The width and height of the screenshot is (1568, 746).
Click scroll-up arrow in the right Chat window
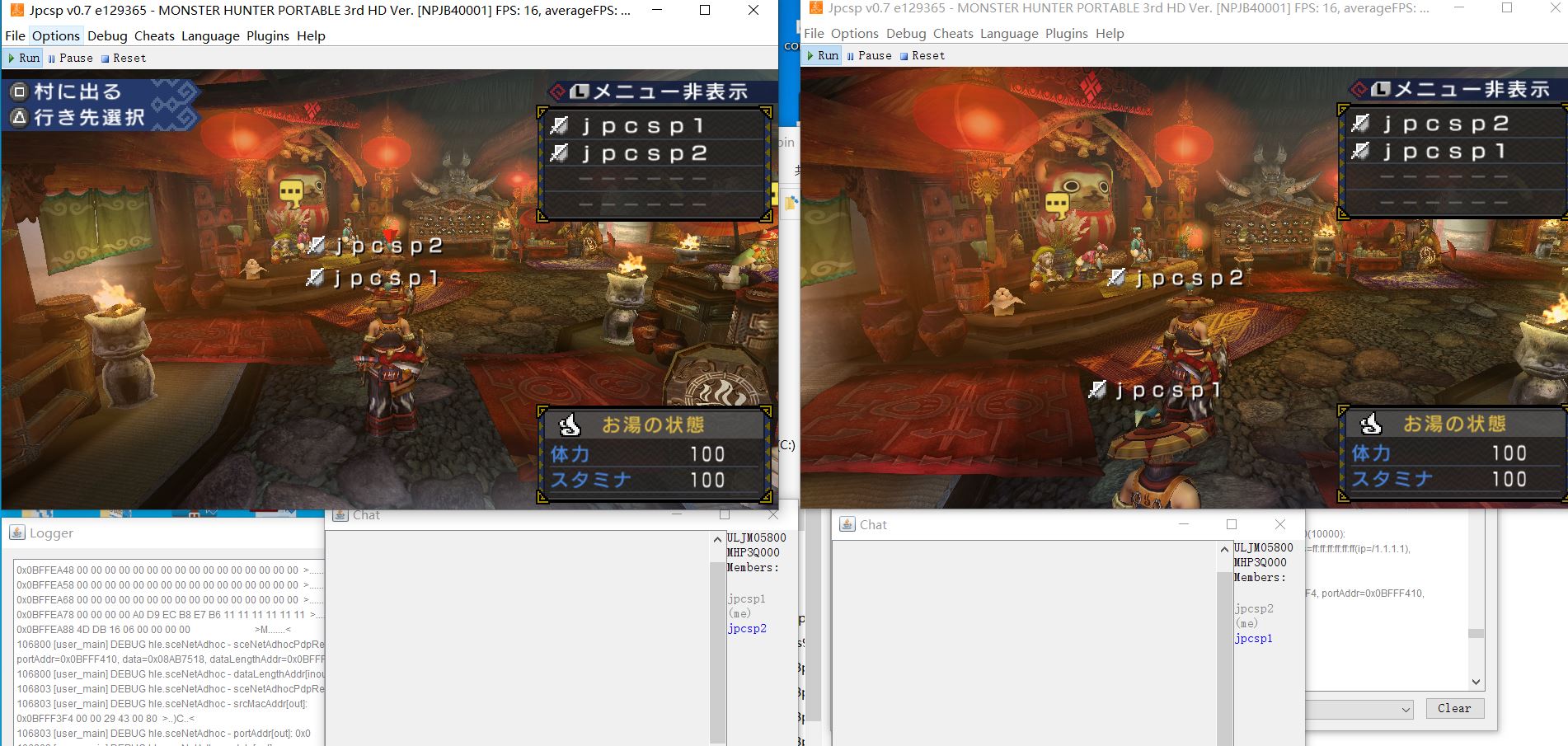(1224, 549)
